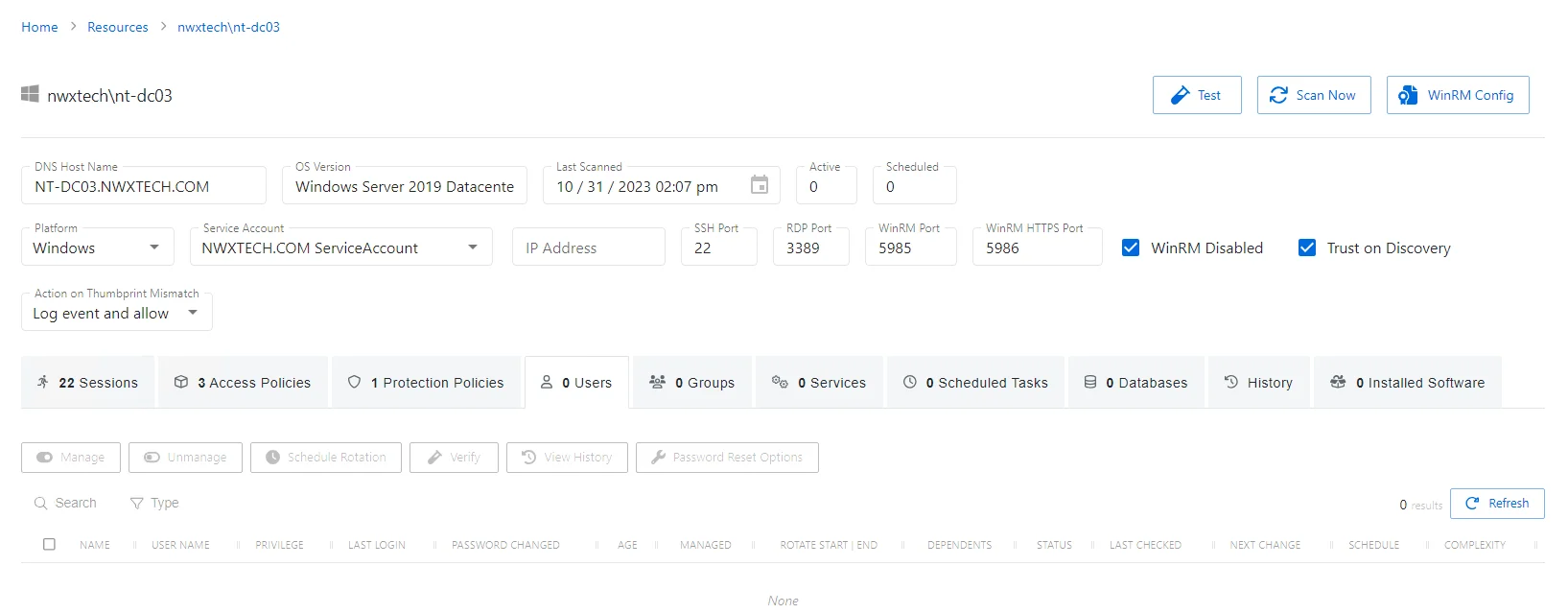Click the people icon on Groups tab
Image resolution: width=1568 pixels, height=613 pixels.
pos(657,382)
